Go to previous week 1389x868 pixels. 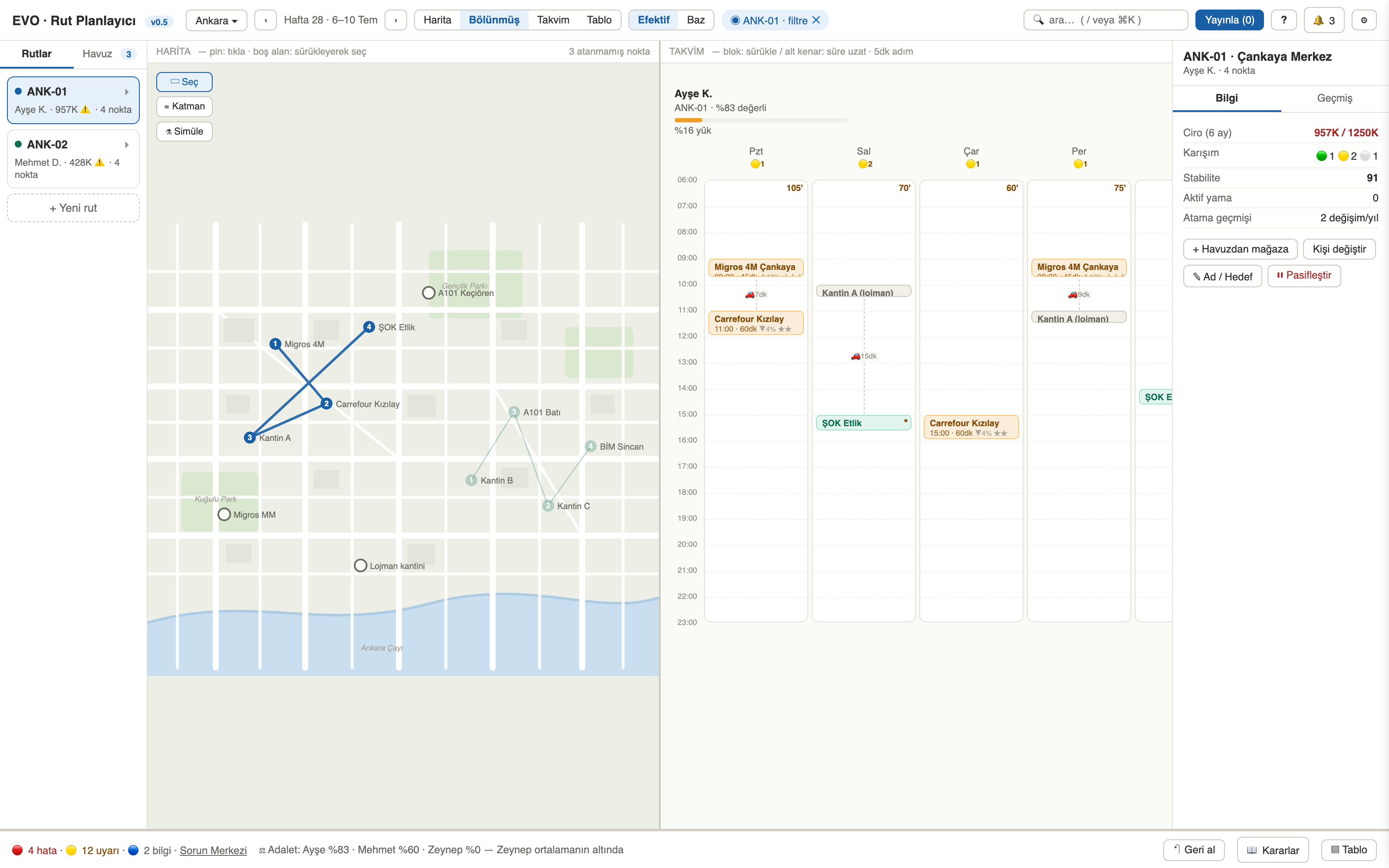[x=265, y=20]
